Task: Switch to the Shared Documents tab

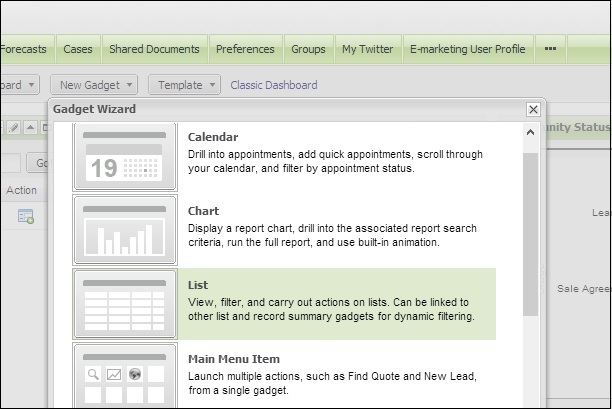Action: click(x=155, y=49)
